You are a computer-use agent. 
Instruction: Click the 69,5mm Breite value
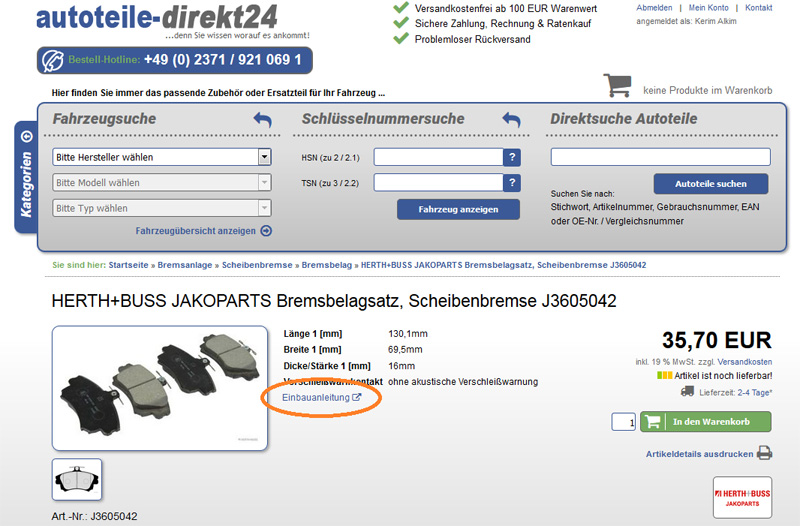coord(405,349)
